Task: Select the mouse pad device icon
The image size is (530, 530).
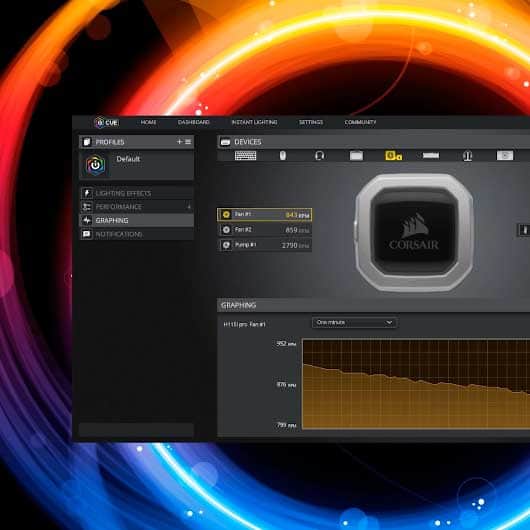Action: coord(356,155)
